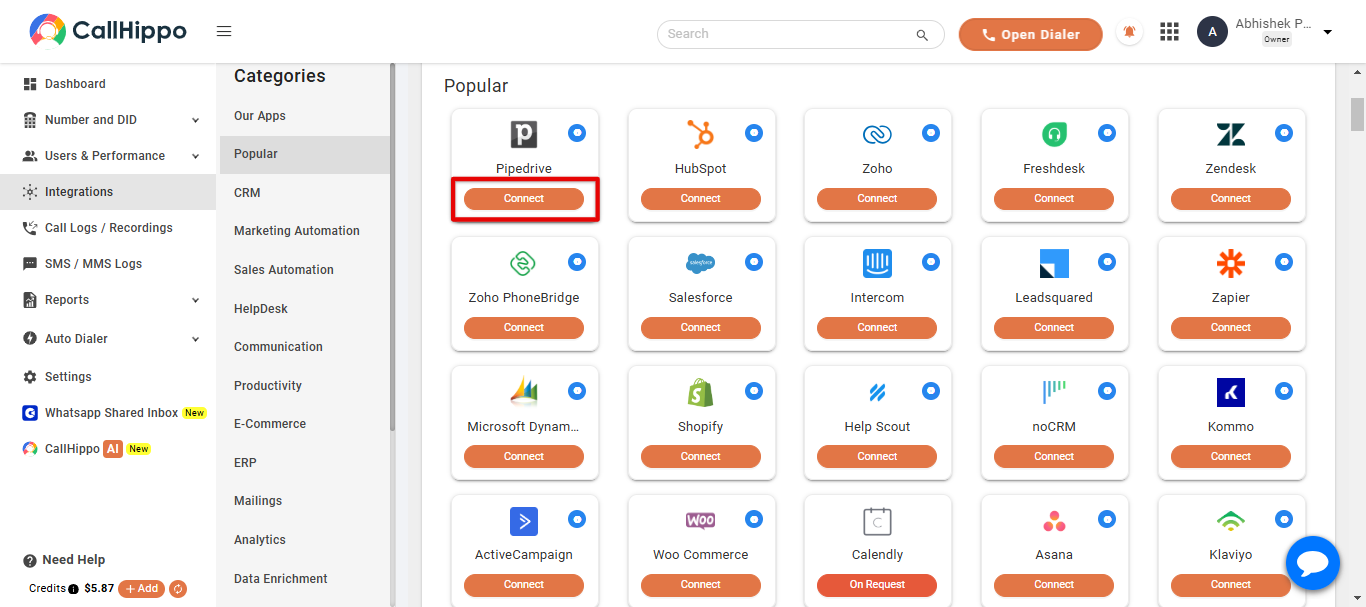The image size is (1366, 607).
Task: Click the Zapier logo icon
Action: pyautogui.click(x=1231, y=263)
